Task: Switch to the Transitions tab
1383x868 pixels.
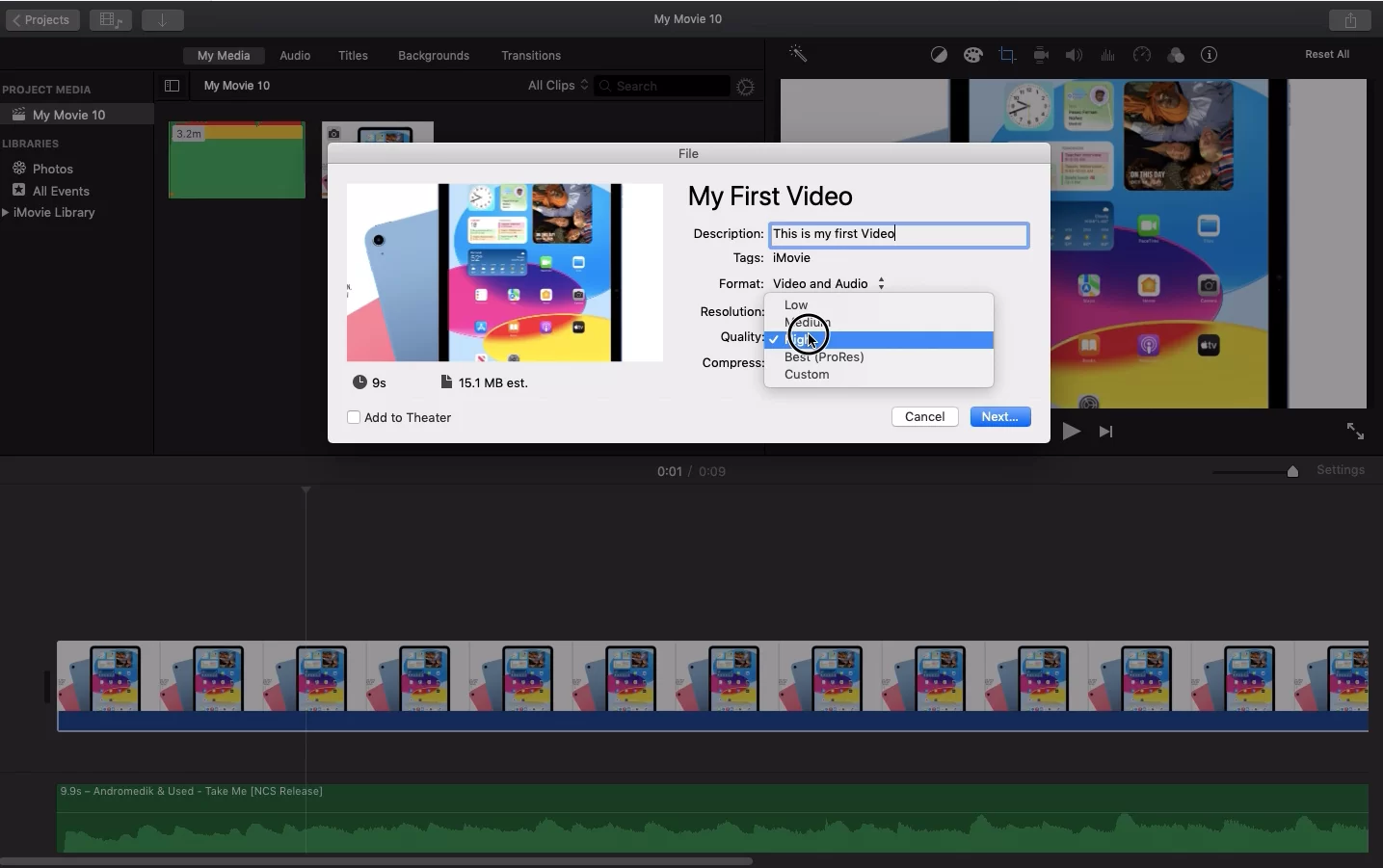Action: pyautogui.click(x=531, y=55)
